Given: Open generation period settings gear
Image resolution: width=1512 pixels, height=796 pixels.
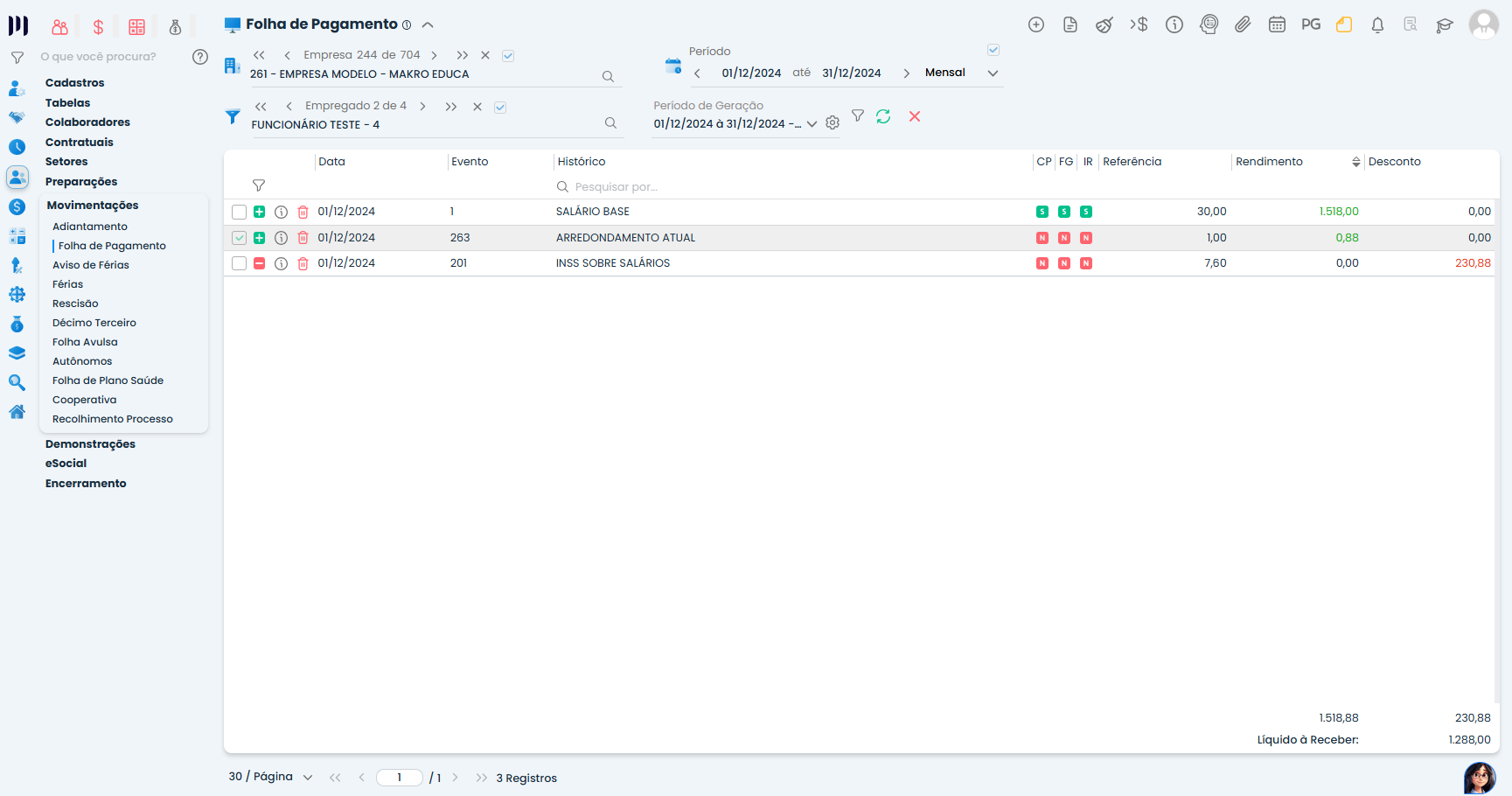Looking at the screenshot, I should pyautogui.click(x=833, y=123).
